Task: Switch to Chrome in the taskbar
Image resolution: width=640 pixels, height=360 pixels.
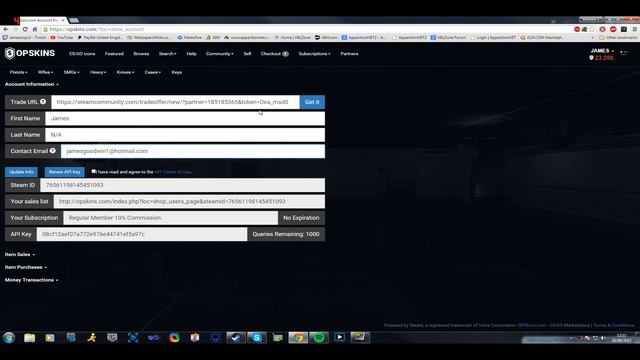Action: (x=298, y=338)
